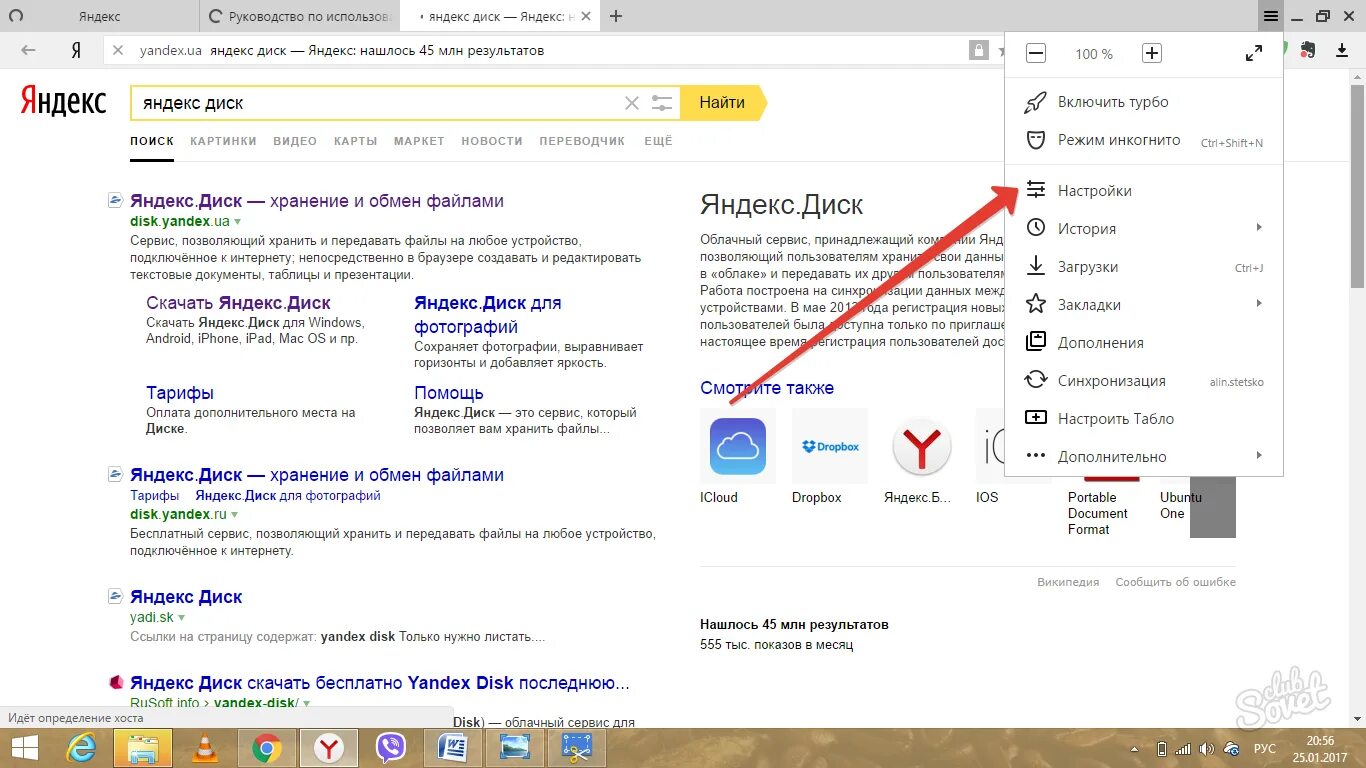Open Настройки settings menu item
The width and height of the screenshot is (1366, 768).
[x=1144, y=190]
